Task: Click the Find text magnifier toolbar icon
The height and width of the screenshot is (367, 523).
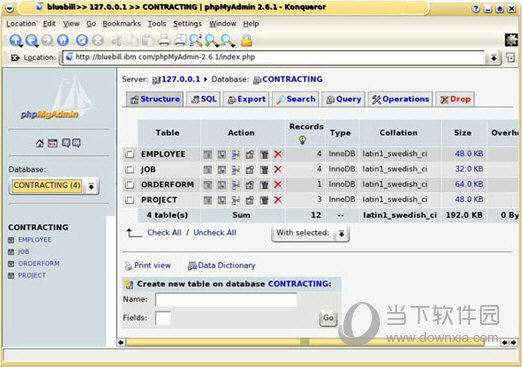Action: (195, 40)
